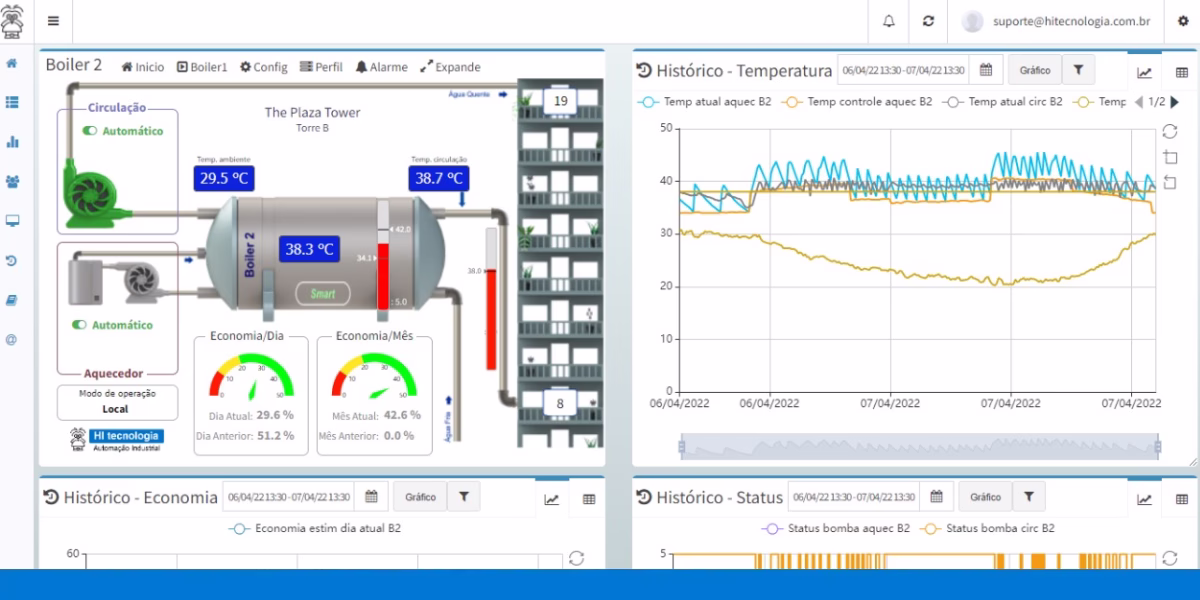Click the users icon in sidebar
The width and height of the screenshot is (1200, 600).
click(12, 182)
